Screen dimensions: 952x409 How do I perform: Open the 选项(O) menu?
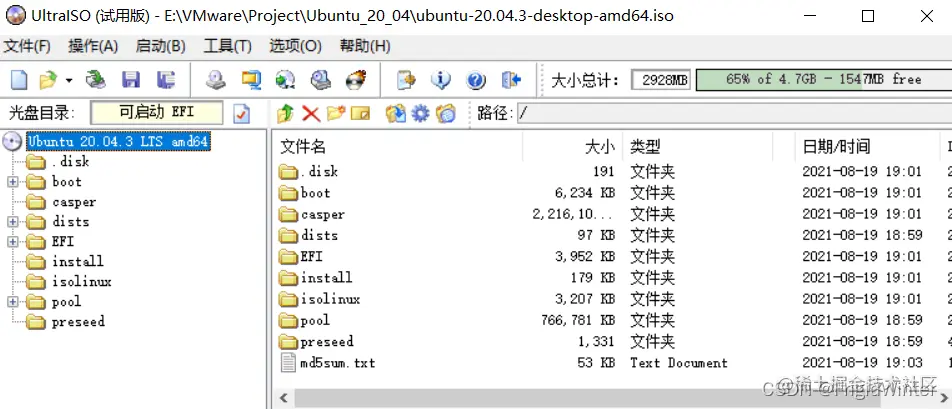point(295,46)
